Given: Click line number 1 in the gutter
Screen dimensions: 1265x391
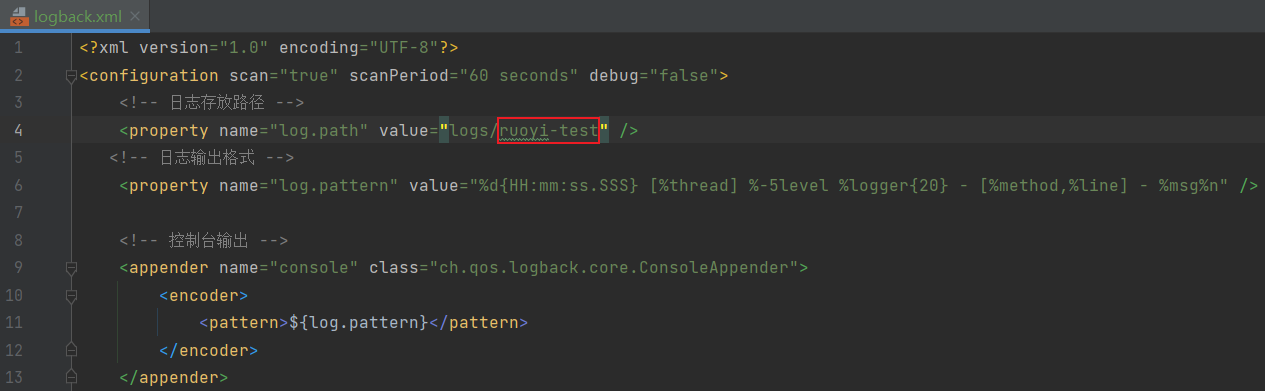Looking at the screenshot, I should 19,47.
